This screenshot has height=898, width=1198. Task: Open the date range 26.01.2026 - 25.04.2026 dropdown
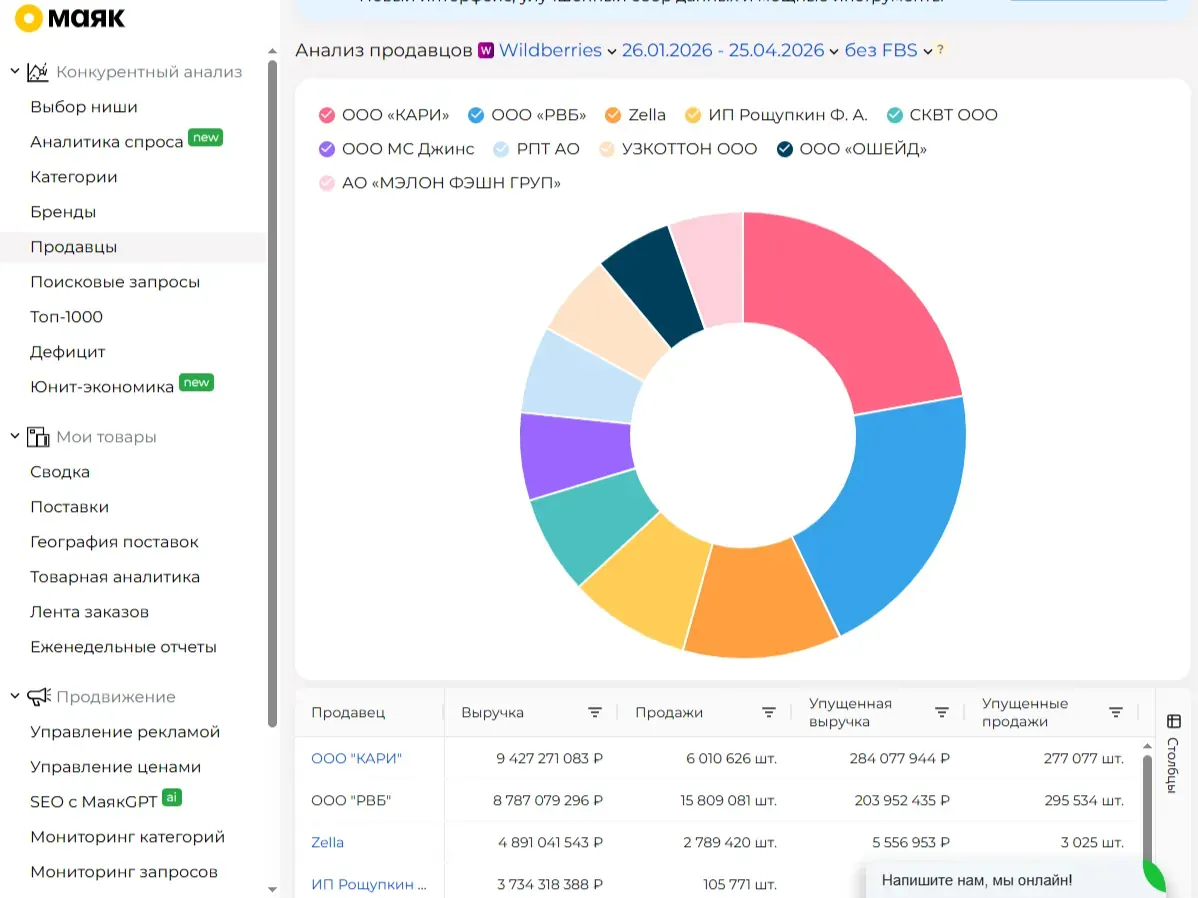[730, 50]
